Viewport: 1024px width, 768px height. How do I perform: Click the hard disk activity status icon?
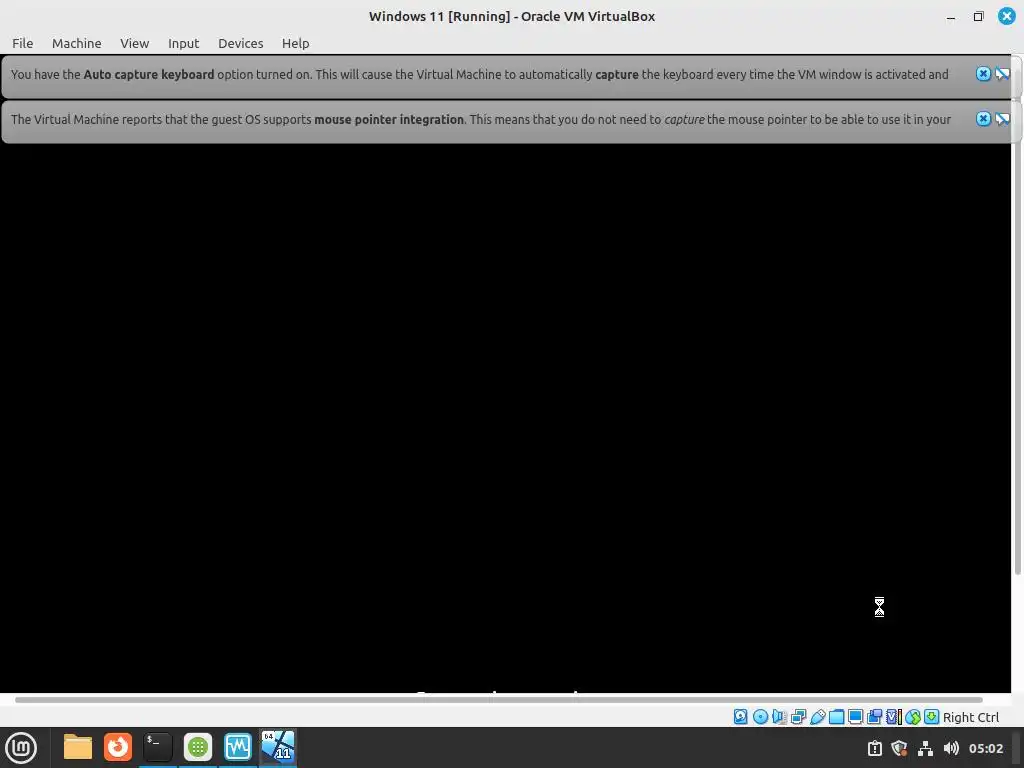coord(741,716)
